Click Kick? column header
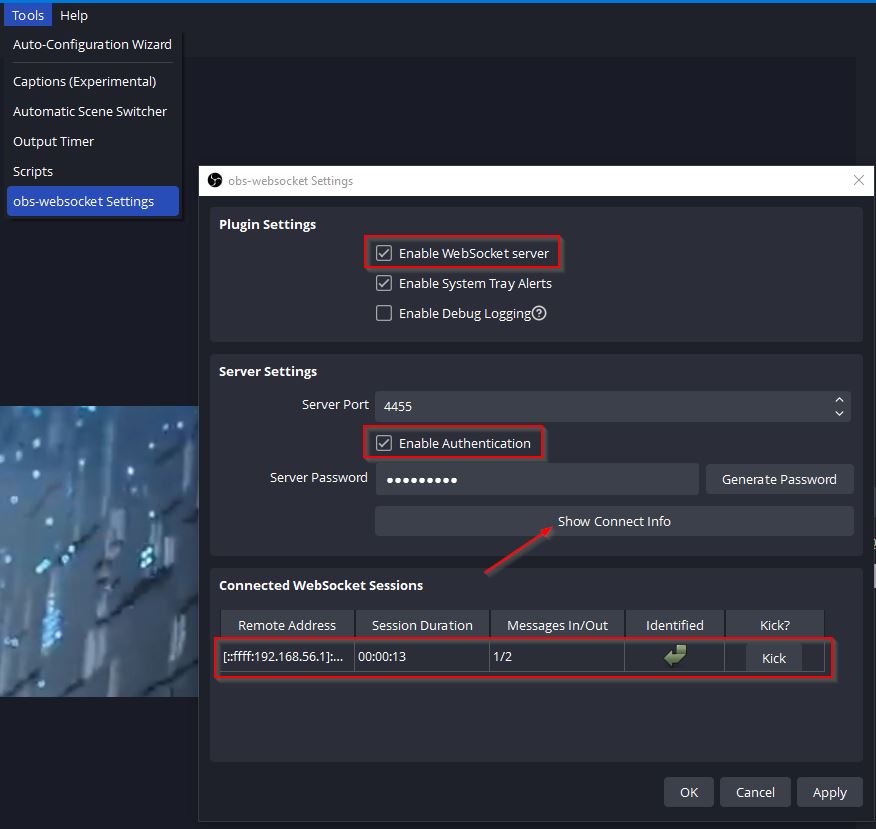The image size is (876, 829). pos(774,625)
